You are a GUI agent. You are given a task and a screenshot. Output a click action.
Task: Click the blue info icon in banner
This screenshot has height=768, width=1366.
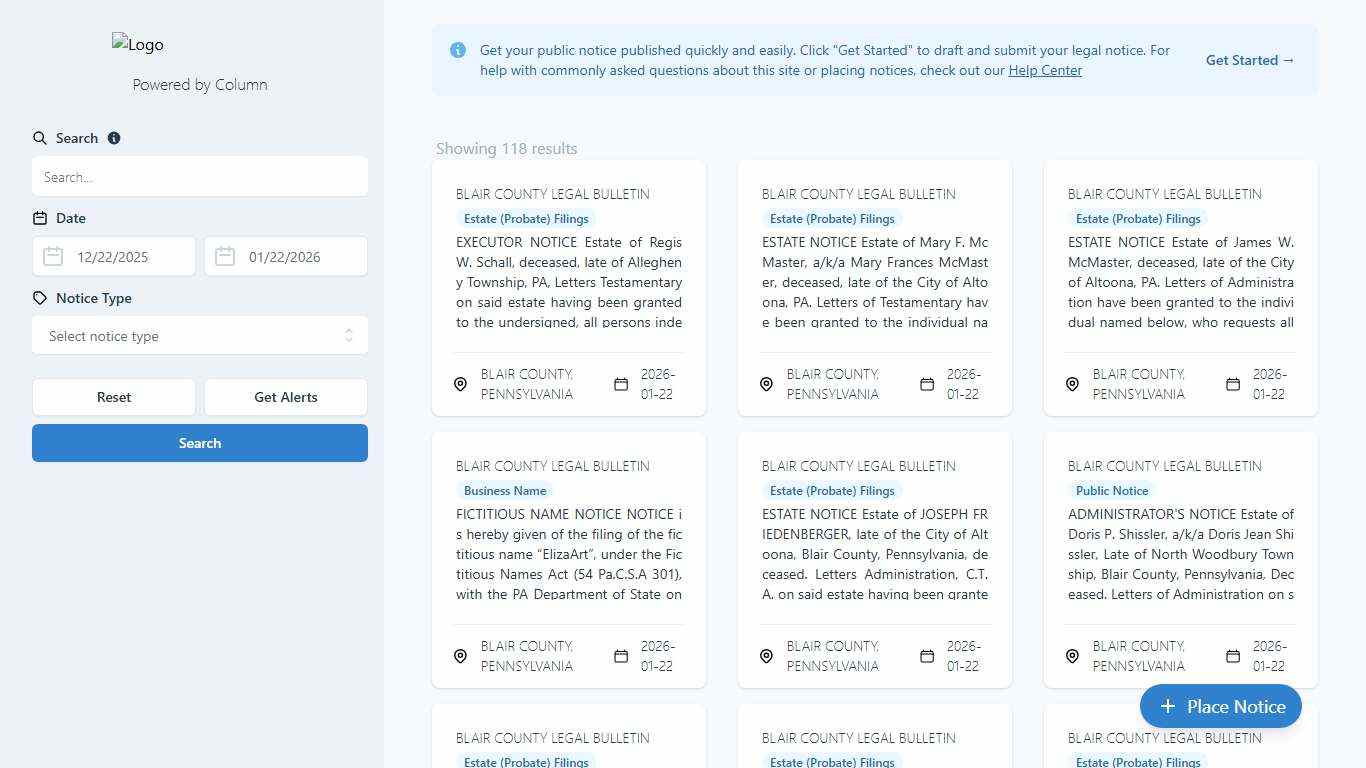458,50
